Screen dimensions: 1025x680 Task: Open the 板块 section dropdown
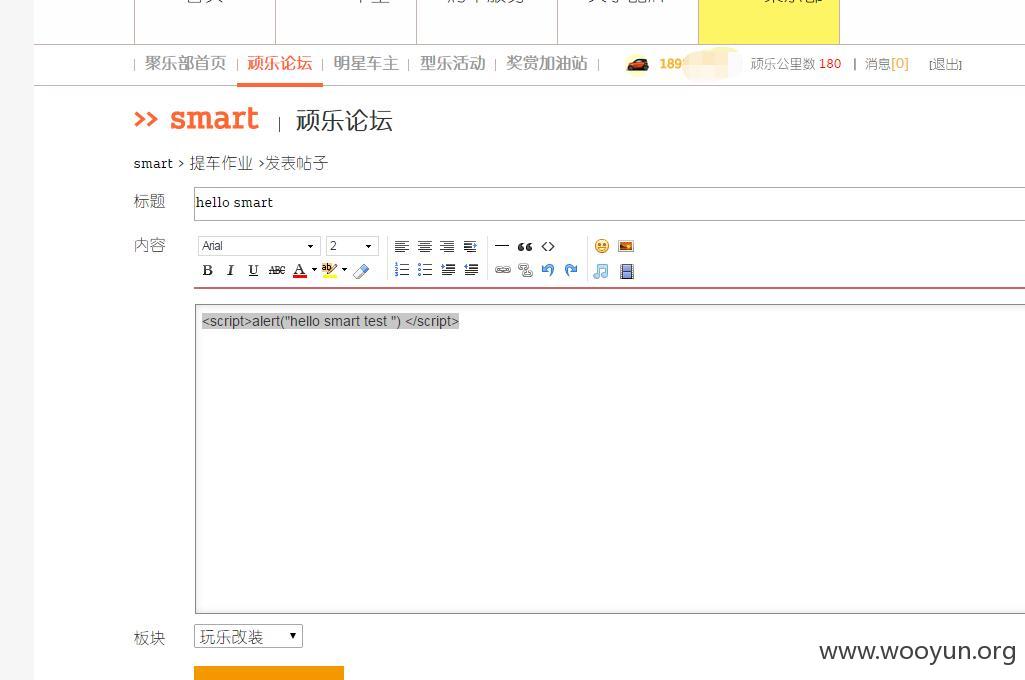point(248,636)
